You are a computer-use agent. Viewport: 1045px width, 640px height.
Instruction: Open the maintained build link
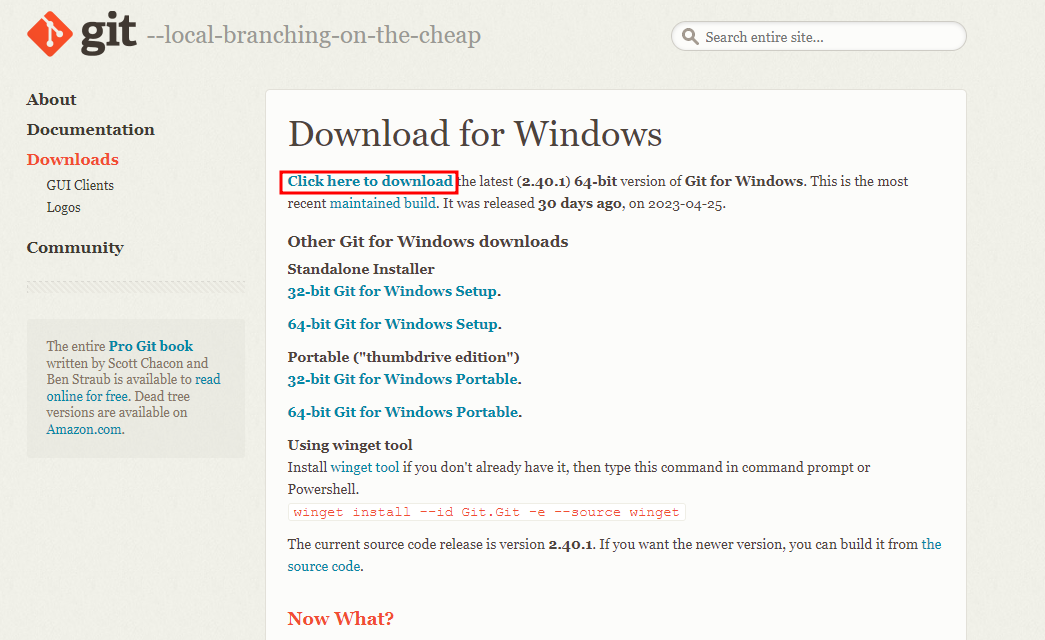pos(383,203)
